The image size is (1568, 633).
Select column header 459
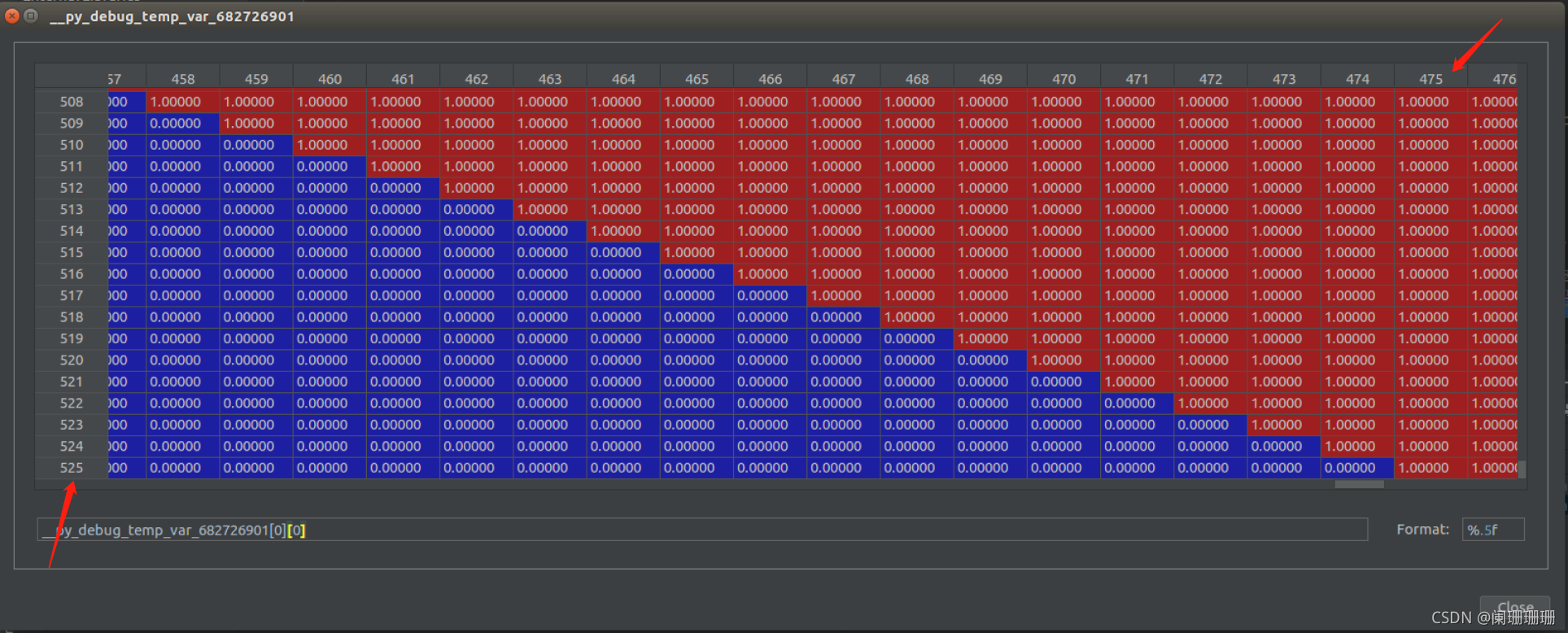(x=256, y=79)
